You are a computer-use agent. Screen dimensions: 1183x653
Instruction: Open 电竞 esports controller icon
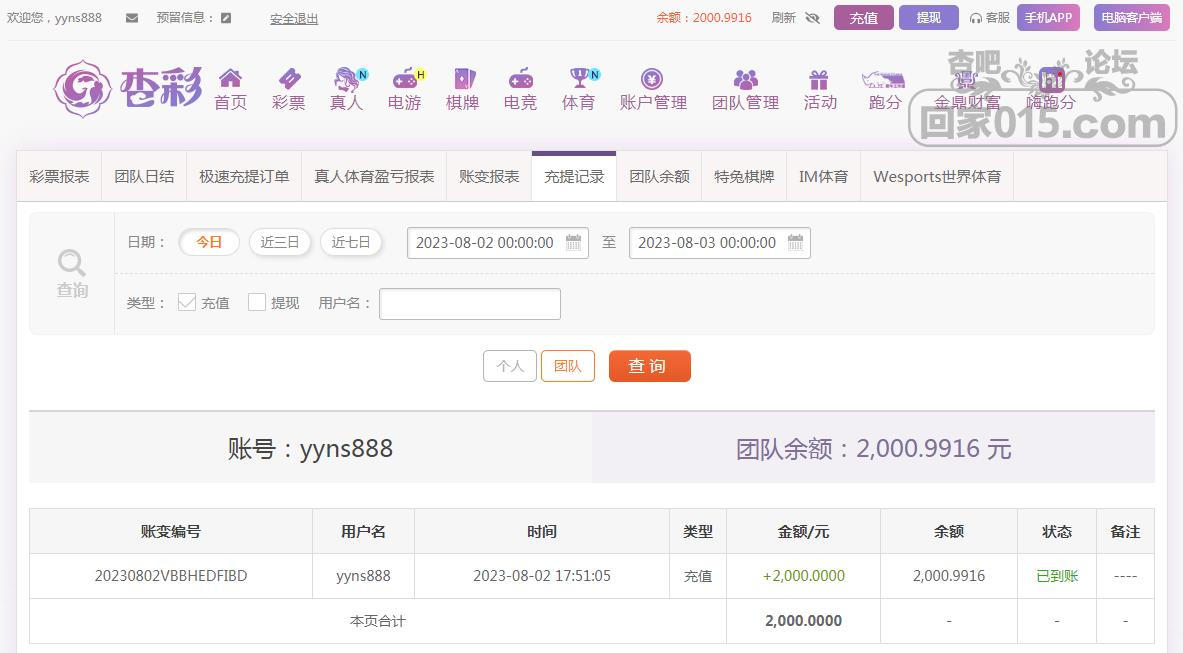point(521,78)
